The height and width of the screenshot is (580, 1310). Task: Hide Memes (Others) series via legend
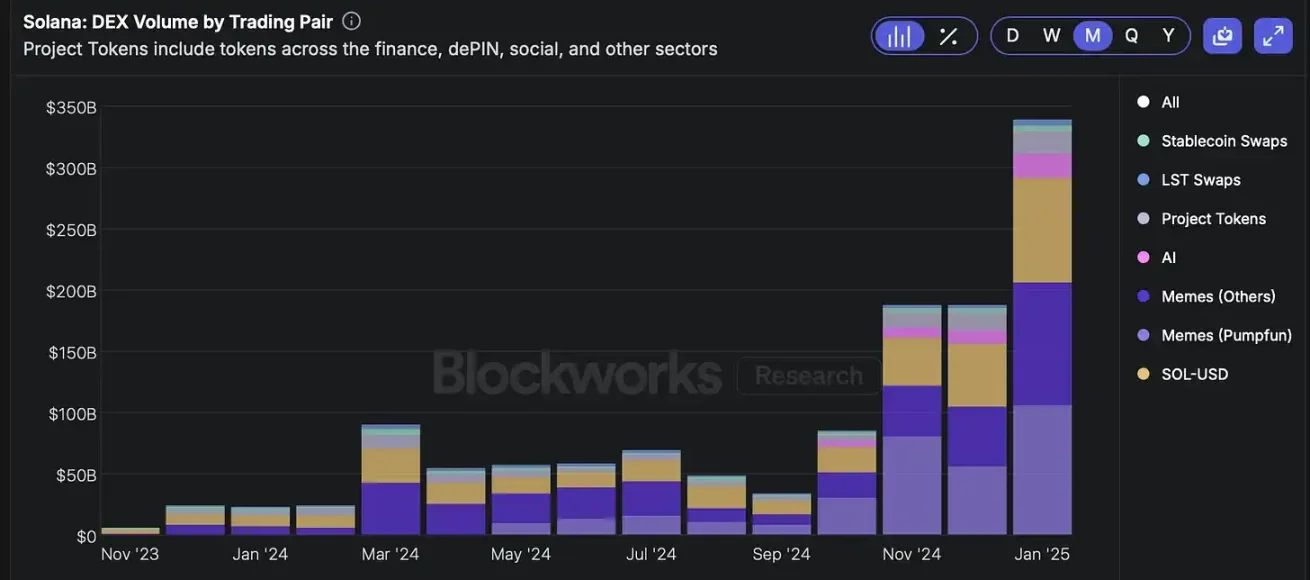coord(1218,297)
